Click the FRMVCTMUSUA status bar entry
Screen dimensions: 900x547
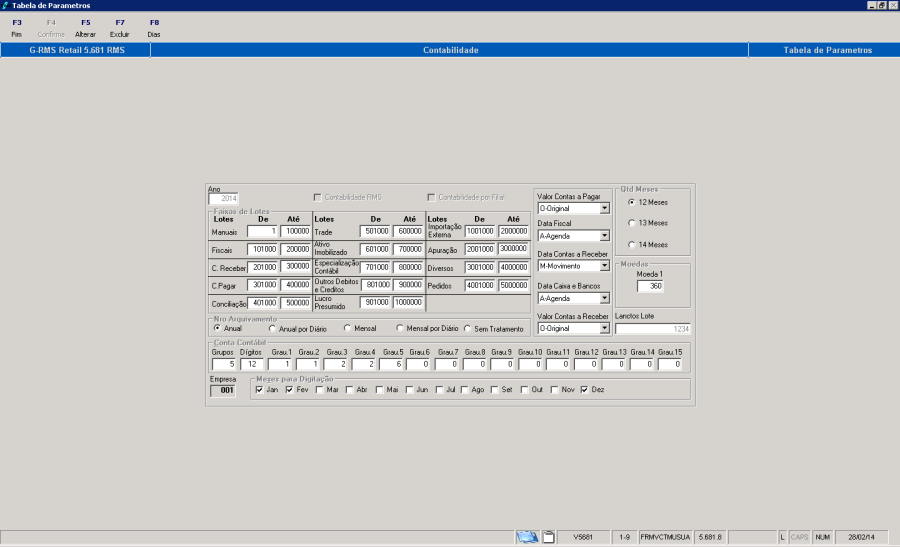coord(665,537)
